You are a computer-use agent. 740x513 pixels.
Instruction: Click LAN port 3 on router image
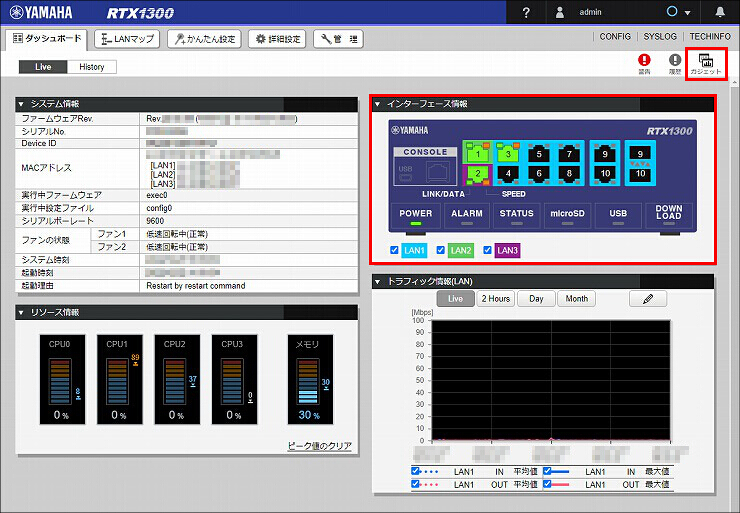[x=508, y=152]
